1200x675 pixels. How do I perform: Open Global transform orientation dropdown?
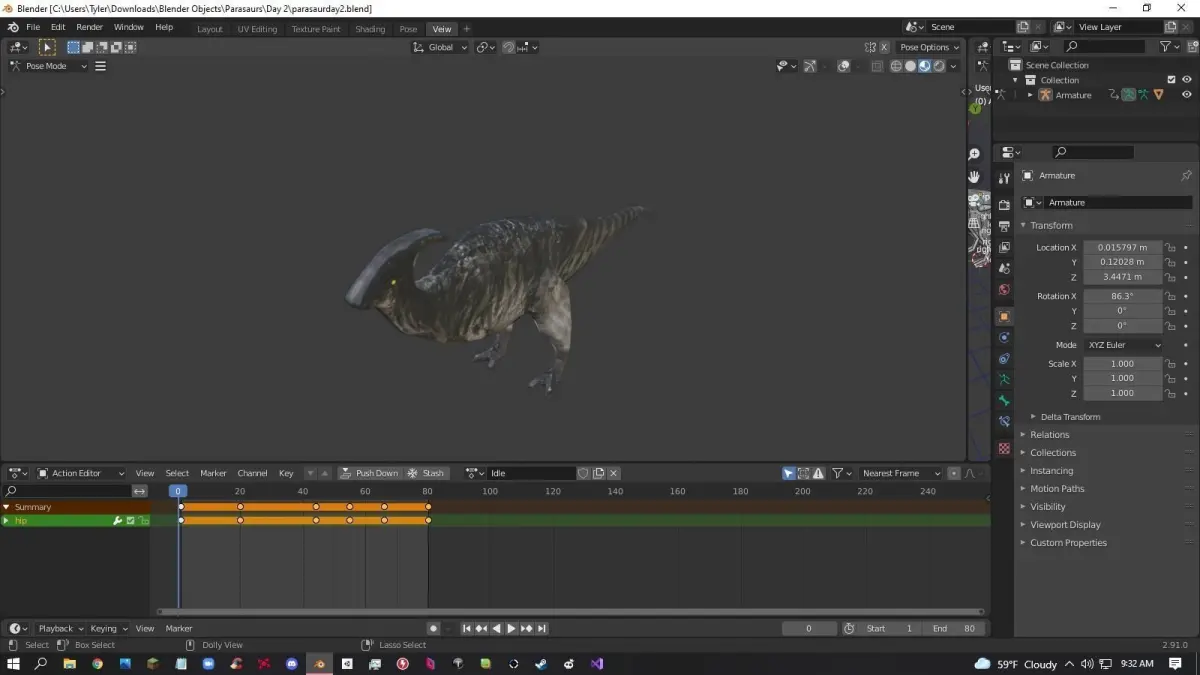point(440,47)
